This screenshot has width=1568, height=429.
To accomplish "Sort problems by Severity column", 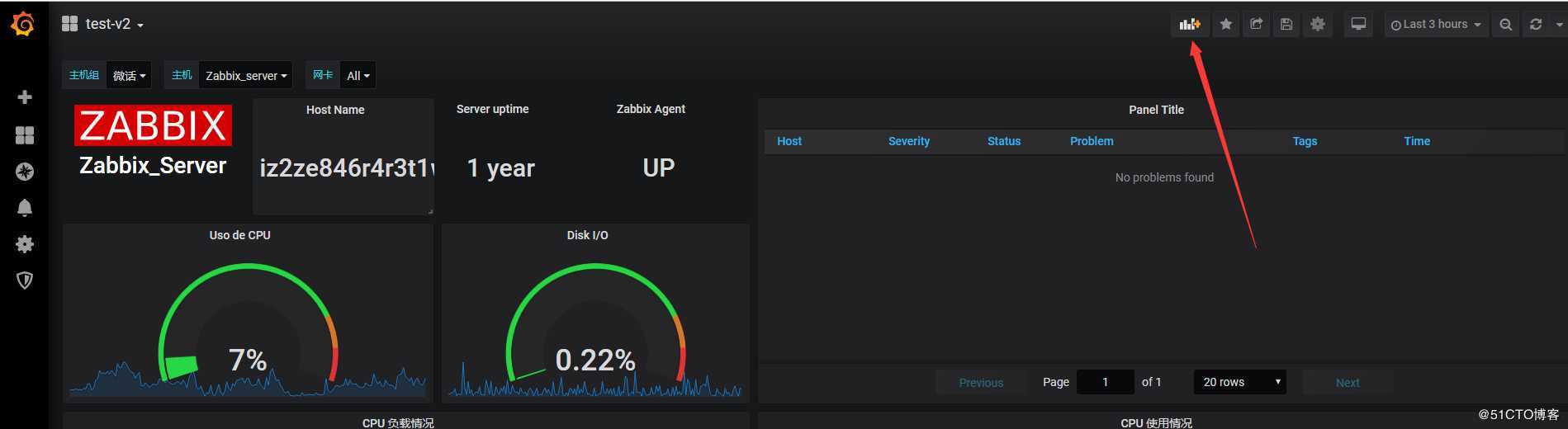I will (909, 141).
